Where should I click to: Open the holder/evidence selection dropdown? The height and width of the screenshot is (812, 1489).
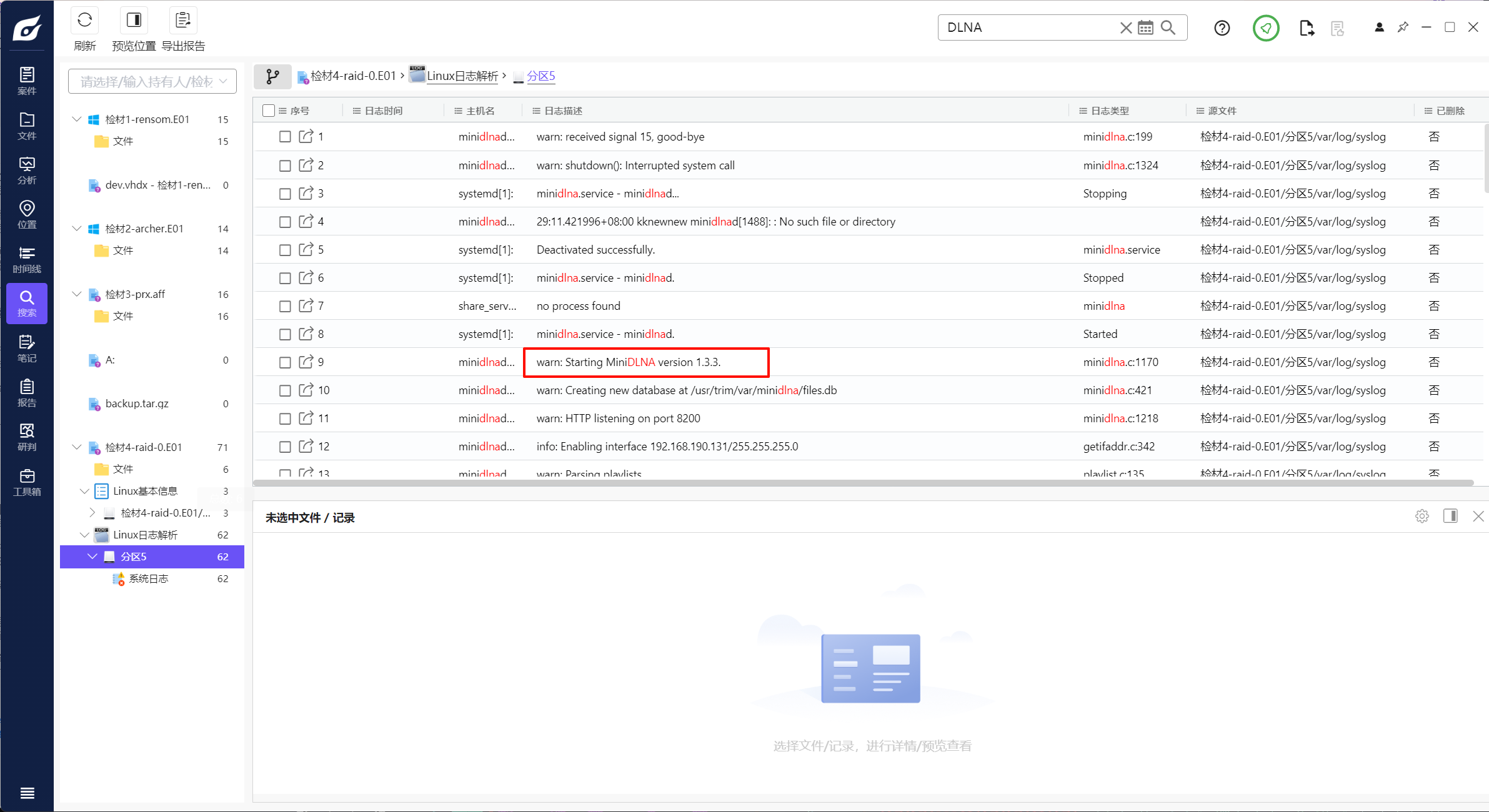[x=152, y=82]
